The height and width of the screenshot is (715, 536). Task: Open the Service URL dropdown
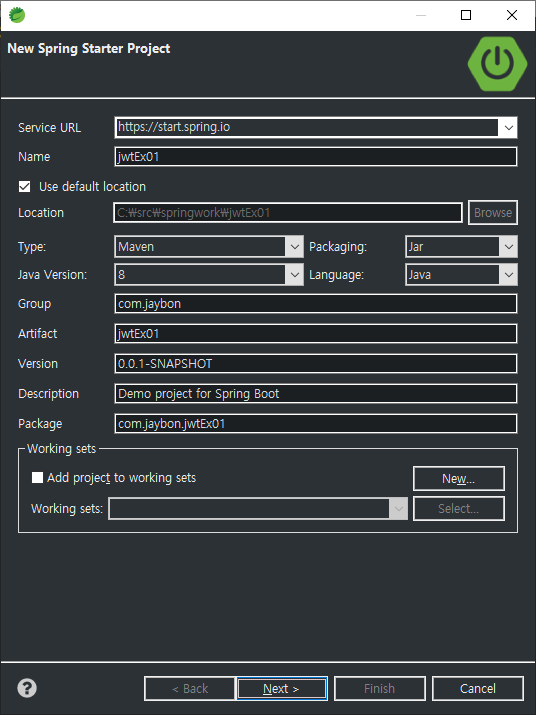click(509, 128)
